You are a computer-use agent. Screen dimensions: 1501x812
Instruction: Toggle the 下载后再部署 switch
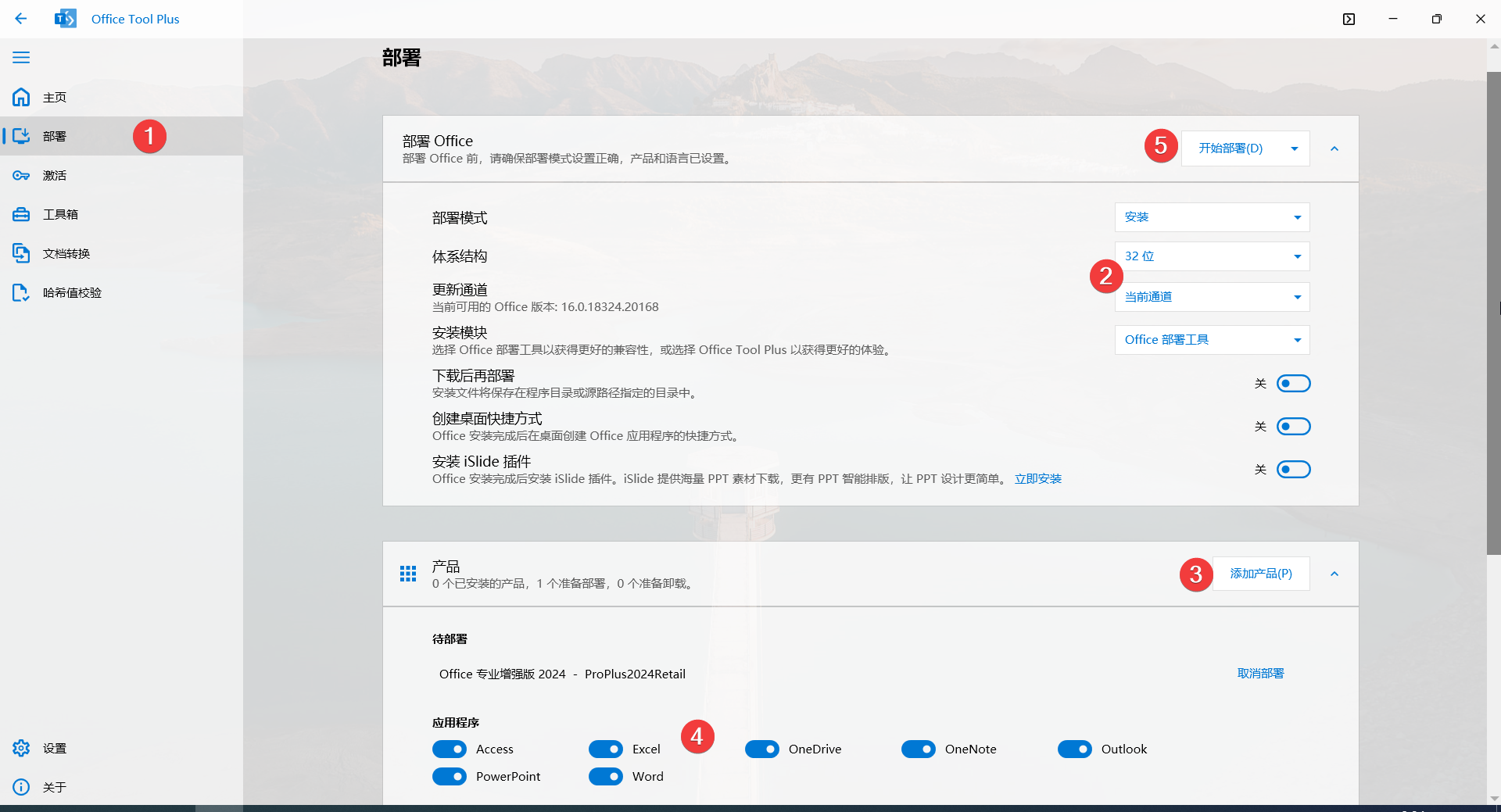(x=1293, y=383)
